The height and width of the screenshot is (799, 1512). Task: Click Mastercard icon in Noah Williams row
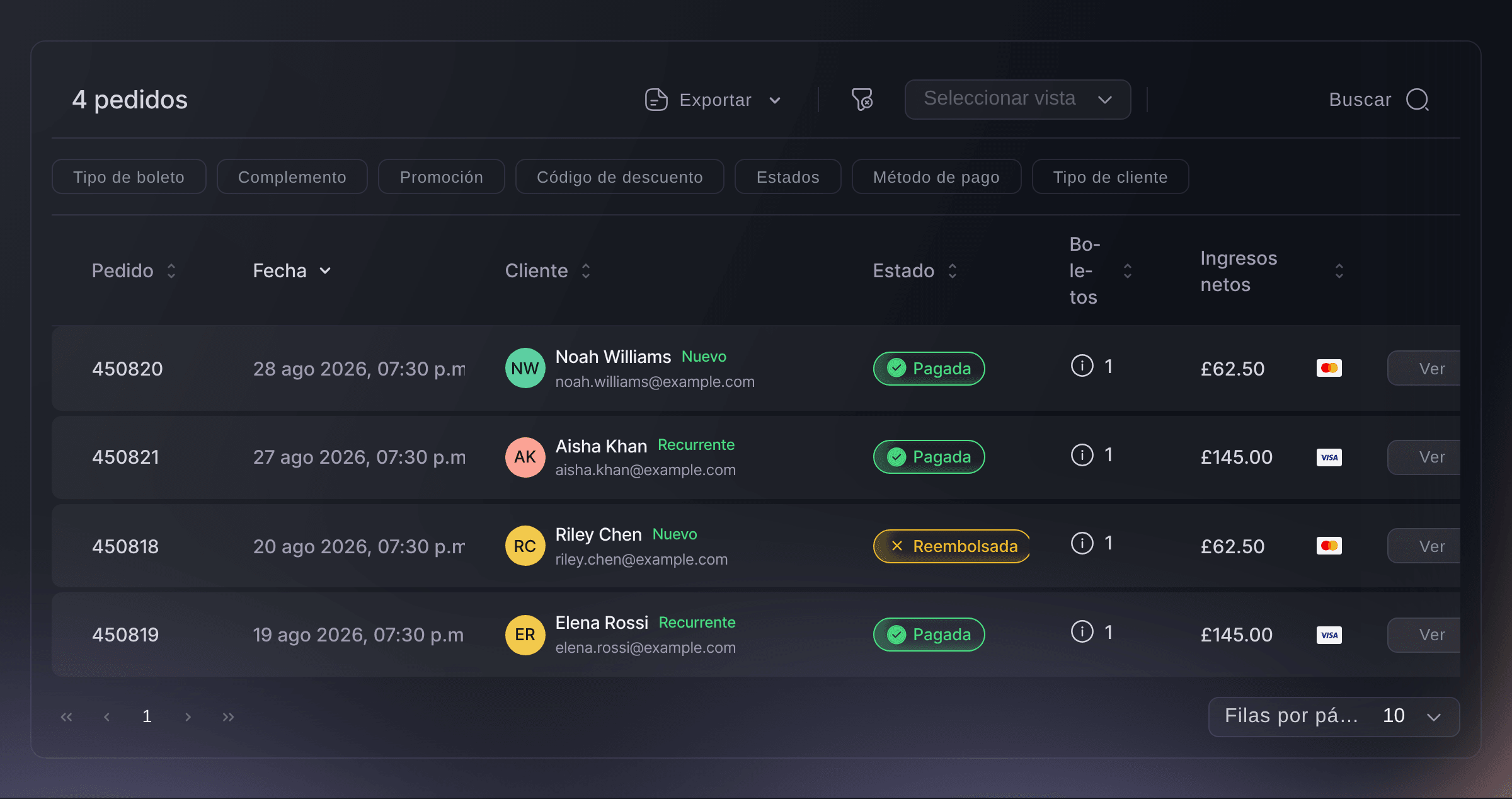(1329, 368)
